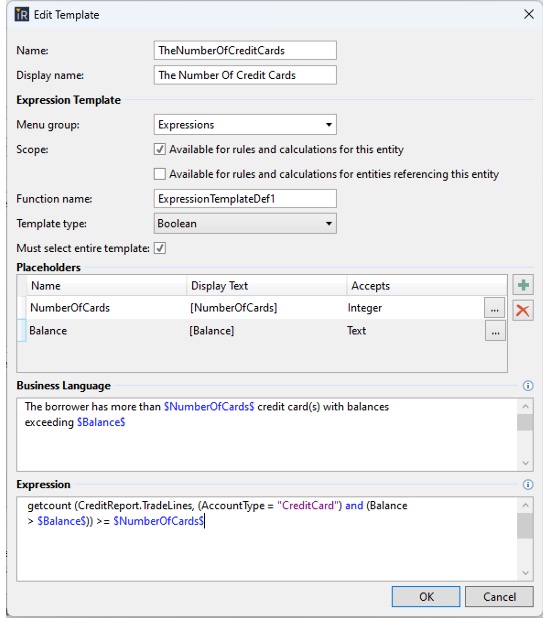Click $NumberOfCards$ token in Business Language
The height and width of the screenshot is (618, 543).
(x=209, y=407)
